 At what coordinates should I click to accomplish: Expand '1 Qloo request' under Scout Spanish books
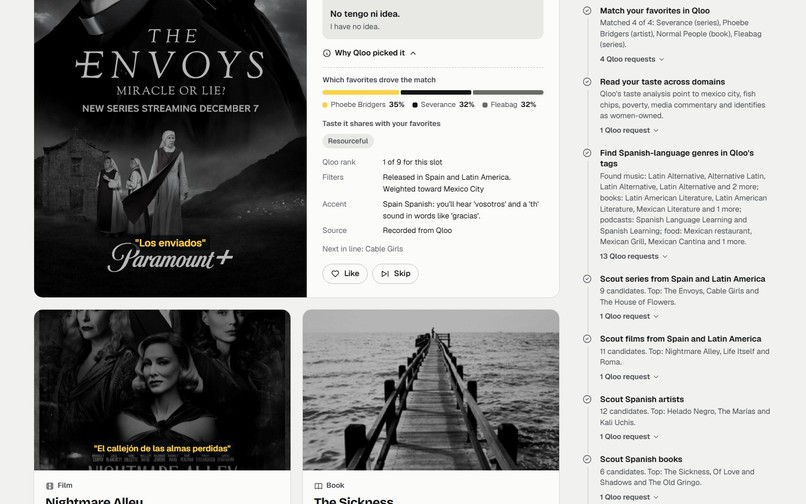click(x=629, y=497)
